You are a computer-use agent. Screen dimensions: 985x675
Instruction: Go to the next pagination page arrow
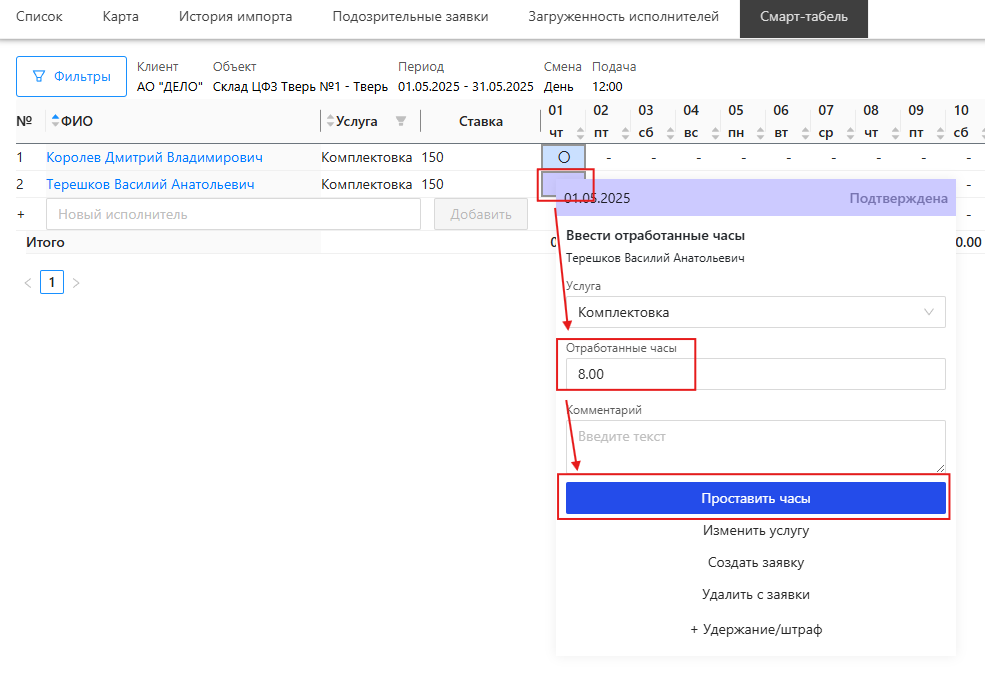tap(76, 283)
